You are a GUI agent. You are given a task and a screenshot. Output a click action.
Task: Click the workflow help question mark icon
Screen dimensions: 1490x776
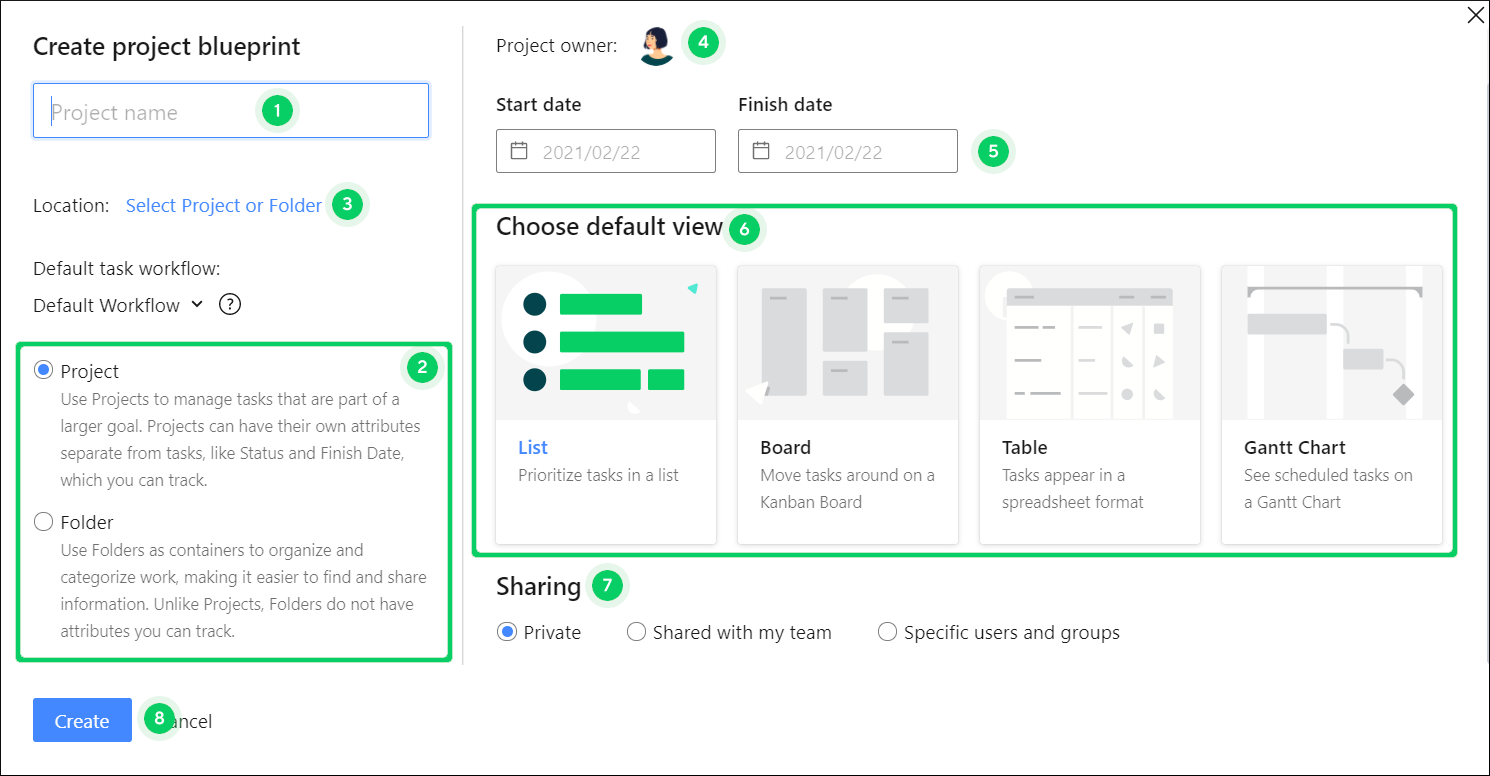tap(229, 304)
